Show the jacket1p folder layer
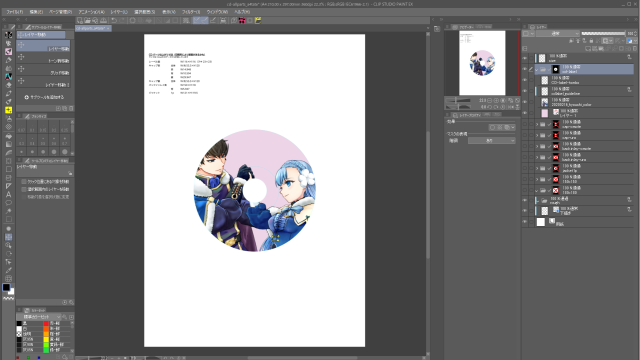This screenshot has height=360, width=640. (x=525, y=168)
